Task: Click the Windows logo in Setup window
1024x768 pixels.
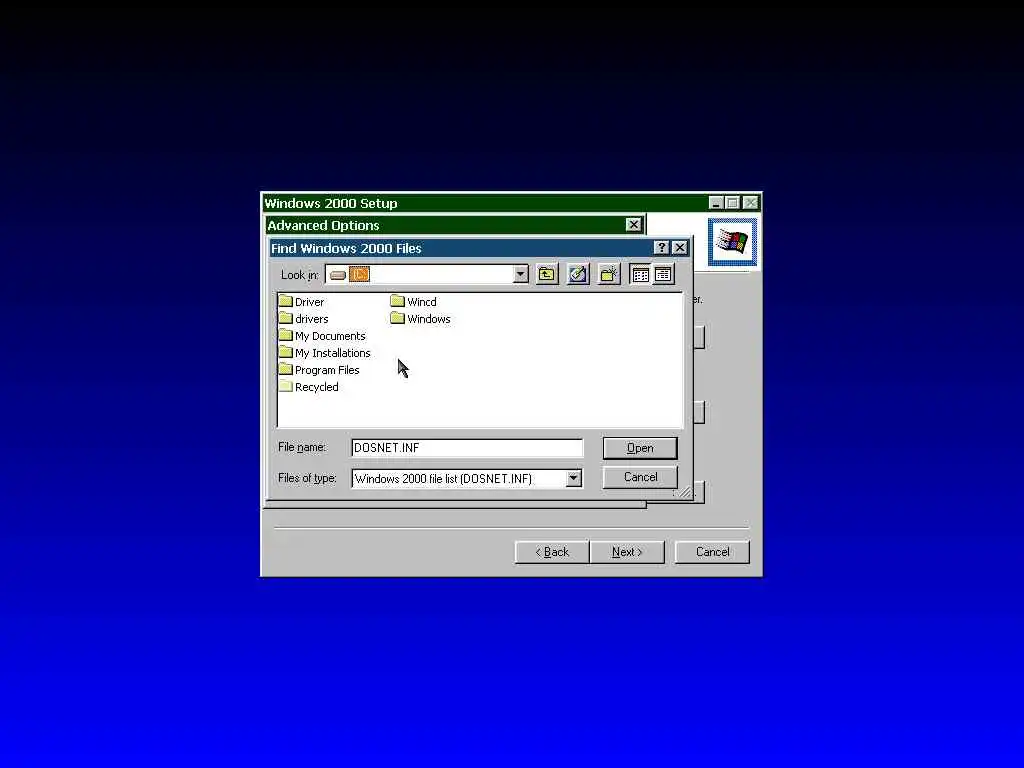Action: pyautogui.click(x=732, y=242)
